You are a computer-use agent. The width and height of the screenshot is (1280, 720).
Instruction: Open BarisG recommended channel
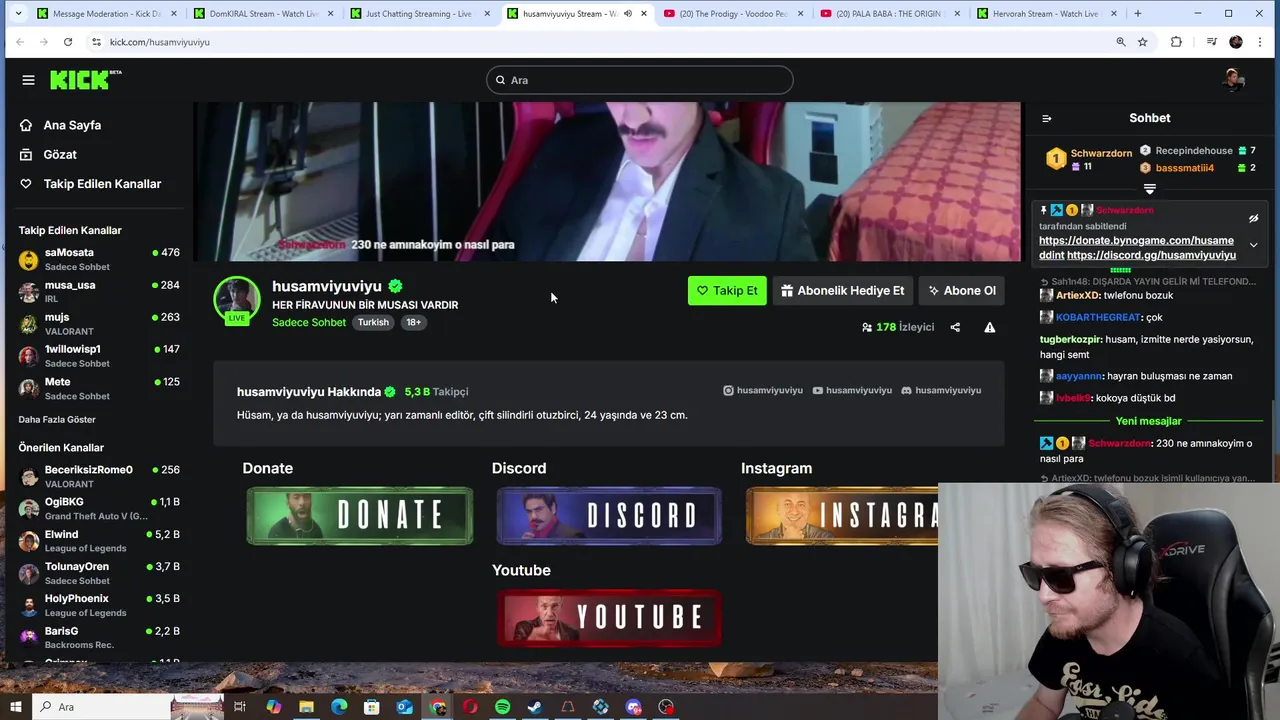pyautogui.click(x=99, y=638)
